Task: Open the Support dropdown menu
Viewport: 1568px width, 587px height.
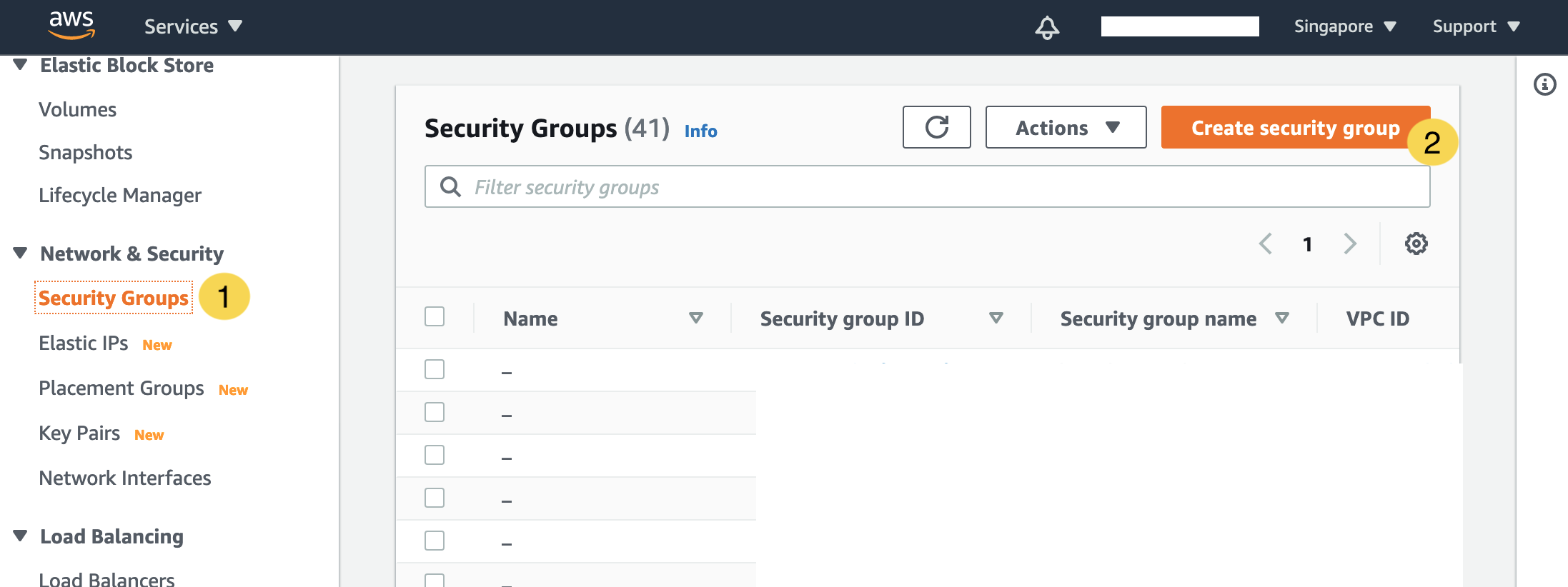Action: [1476, 26]
